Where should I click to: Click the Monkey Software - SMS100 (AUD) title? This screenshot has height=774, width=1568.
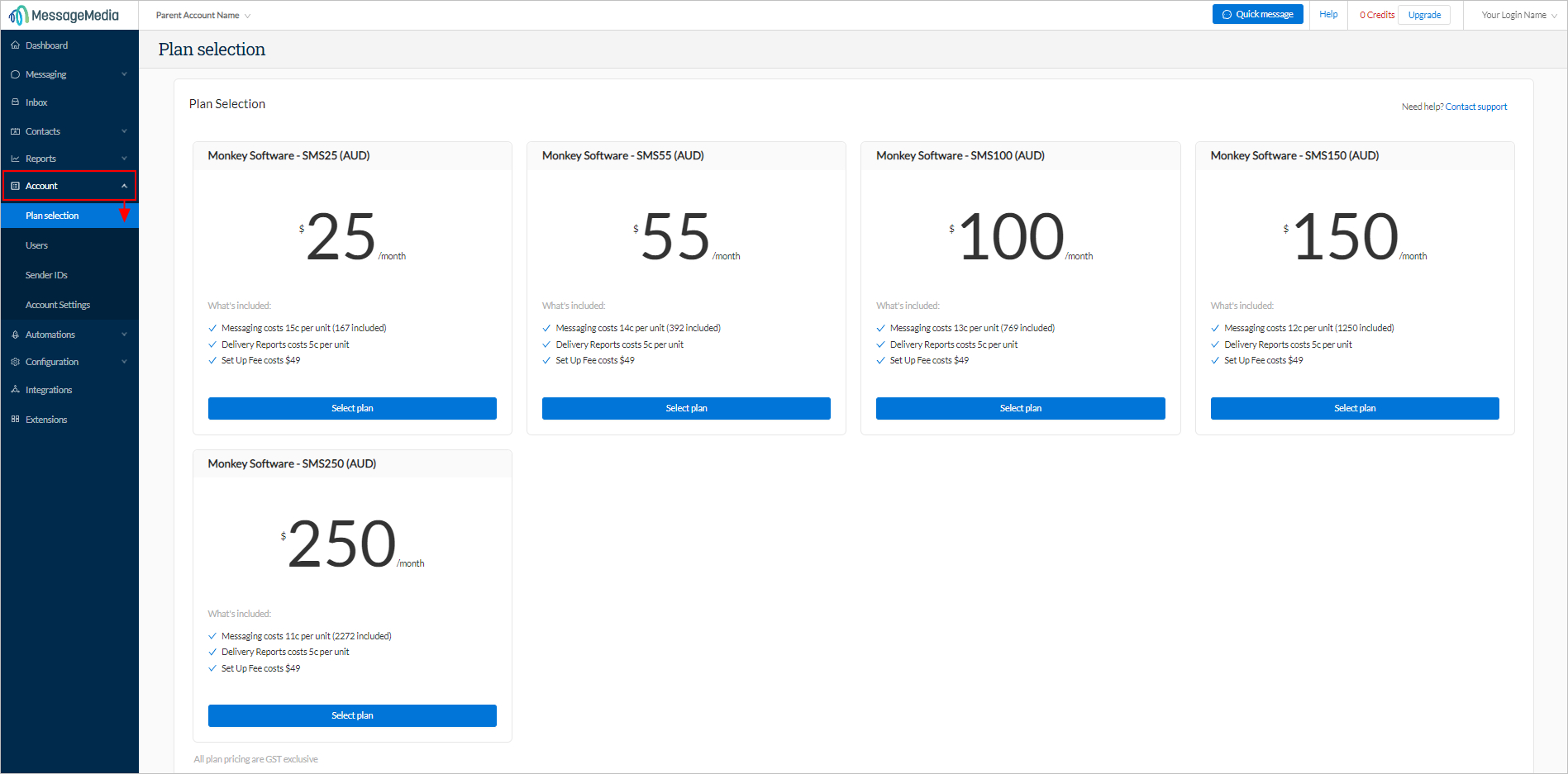pyautogui.click(x=960, y=155)
